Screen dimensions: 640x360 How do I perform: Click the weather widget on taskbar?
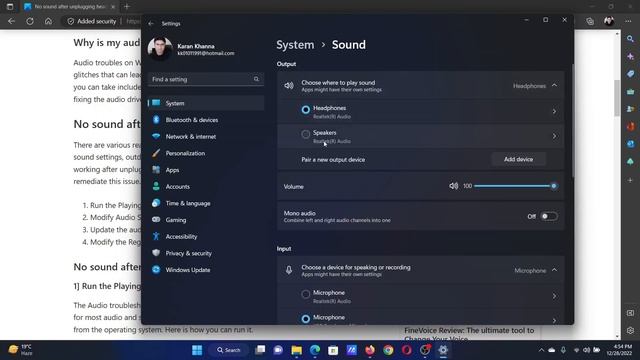coord(20,350)
